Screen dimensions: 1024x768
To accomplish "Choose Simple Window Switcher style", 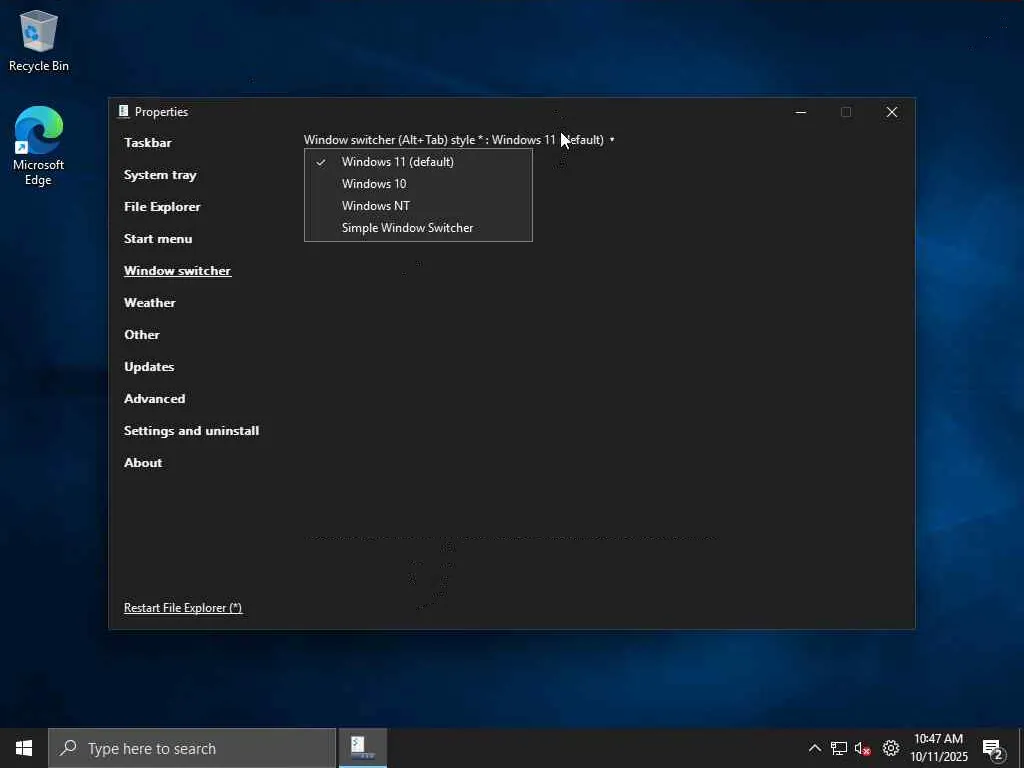I will tap(418, 228).
